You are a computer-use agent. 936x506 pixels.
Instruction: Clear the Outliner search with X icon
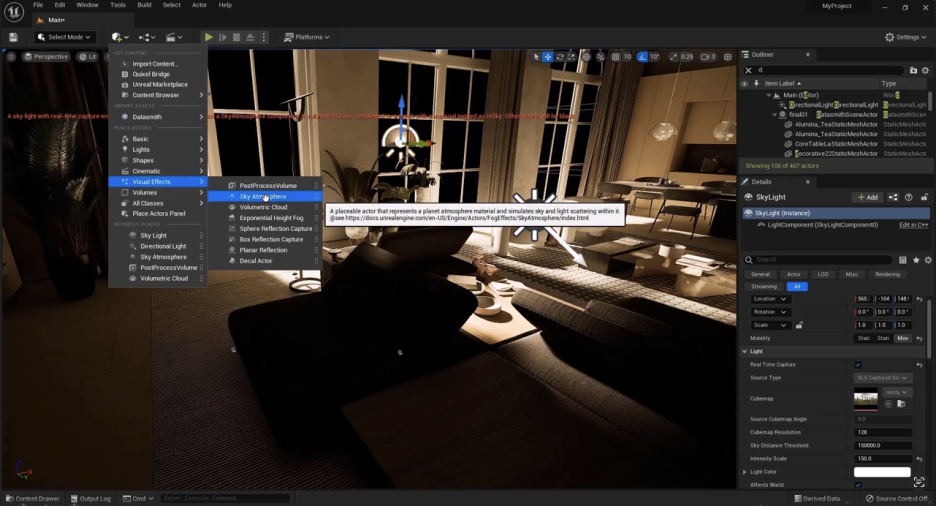click(x=749, y=70)
